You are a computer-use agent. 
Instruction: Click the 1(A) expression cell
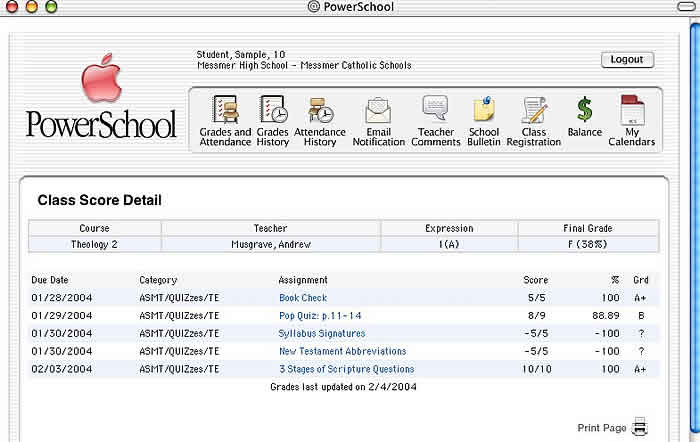point(449,245)
